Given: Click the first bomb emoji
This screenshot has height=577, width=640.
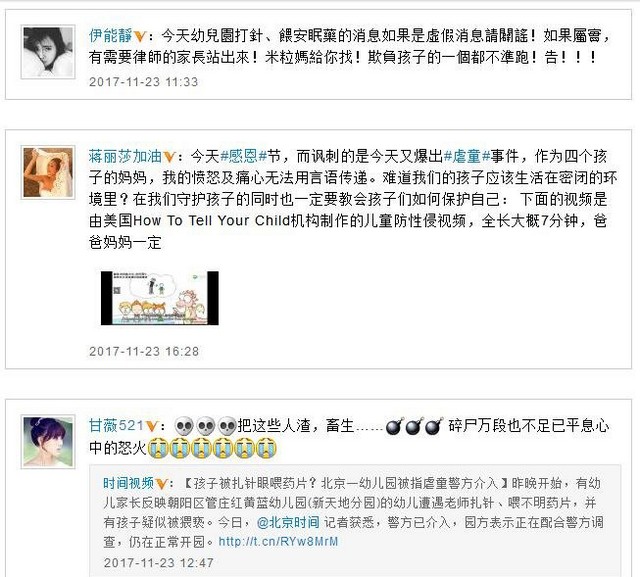Looking at the screenshot, I should 394,427.
